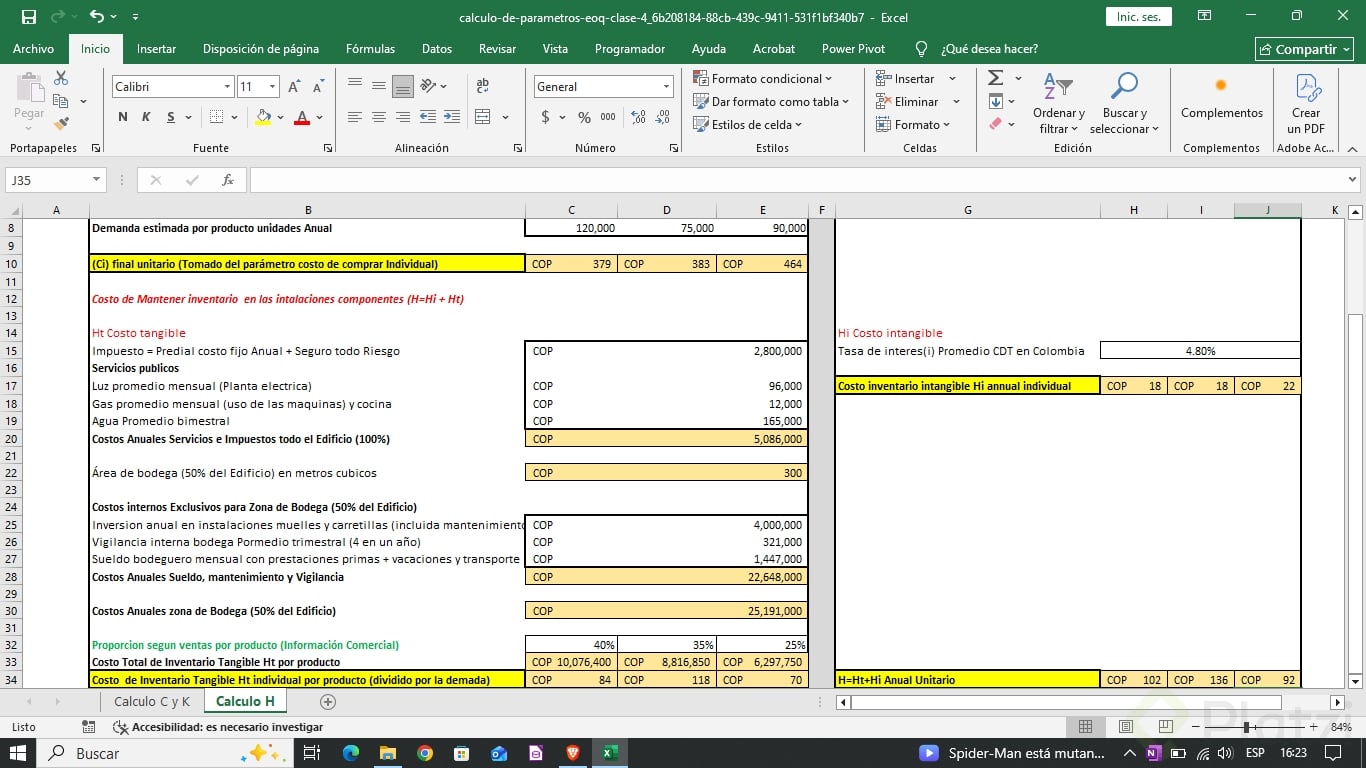Click the AutoSum sigma icon
1366x768 pixels.
995,78
